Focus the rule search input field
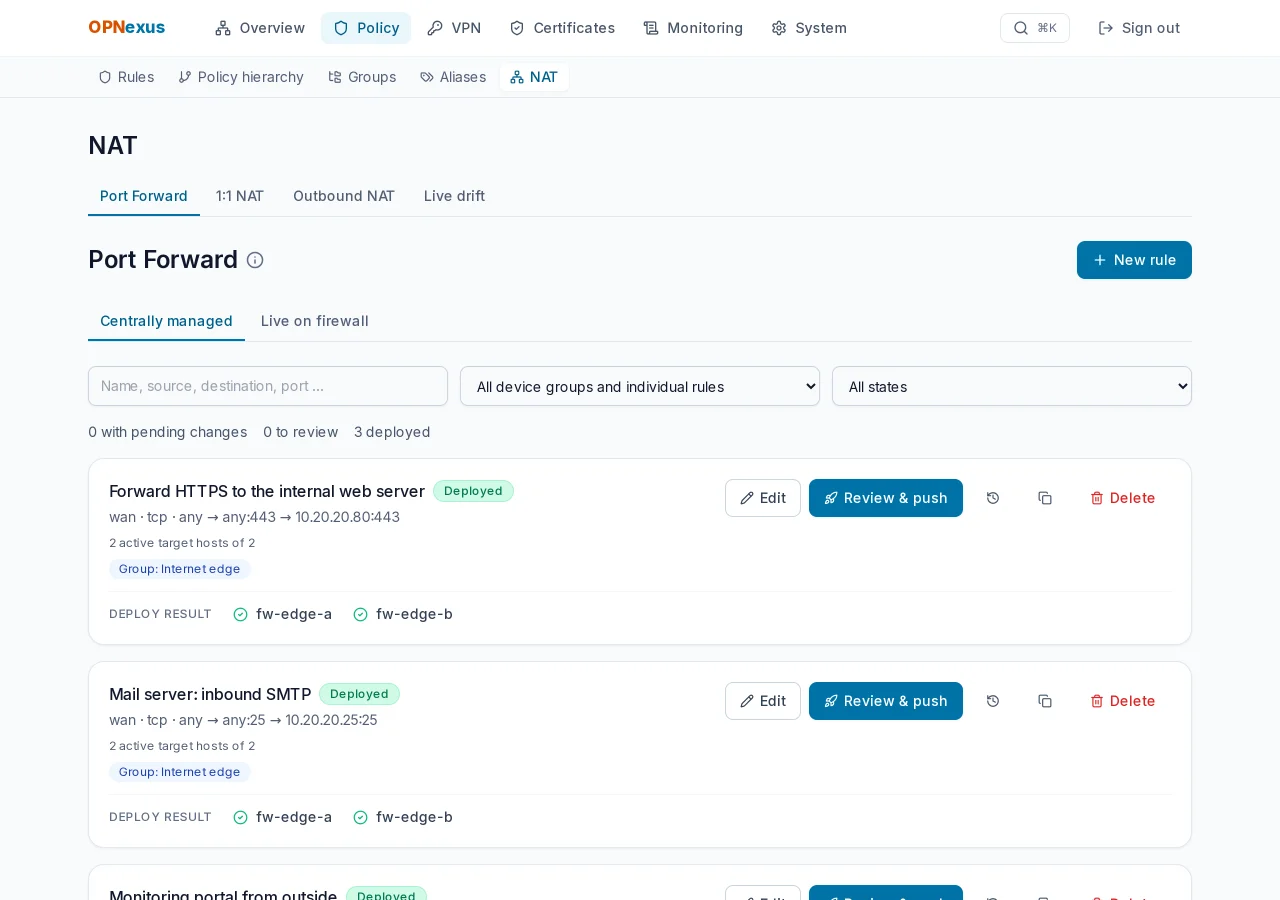The width and height of the screenshot is (1280, 900). click(268, 386)
